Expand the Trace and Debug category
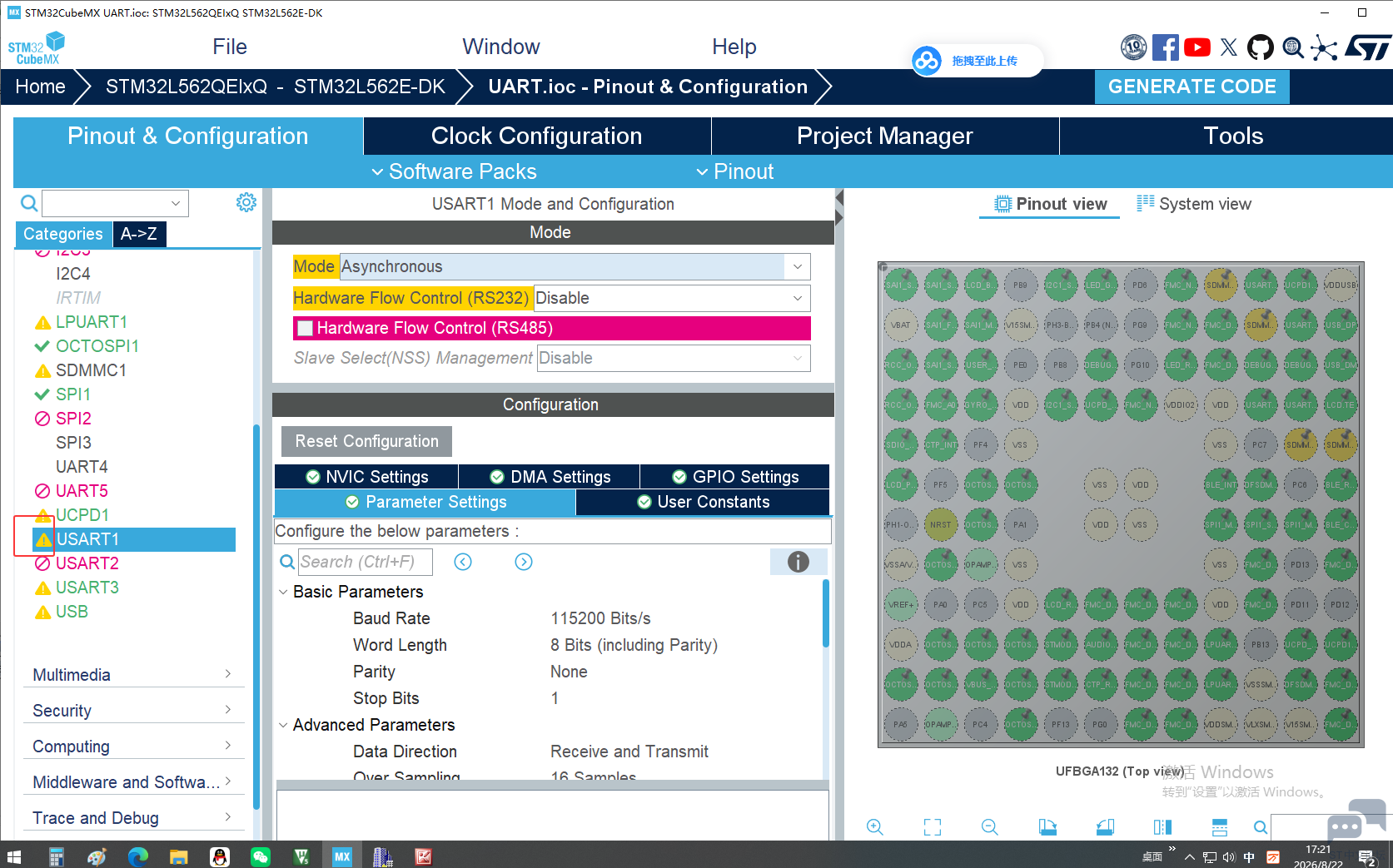 click(133, 817)
